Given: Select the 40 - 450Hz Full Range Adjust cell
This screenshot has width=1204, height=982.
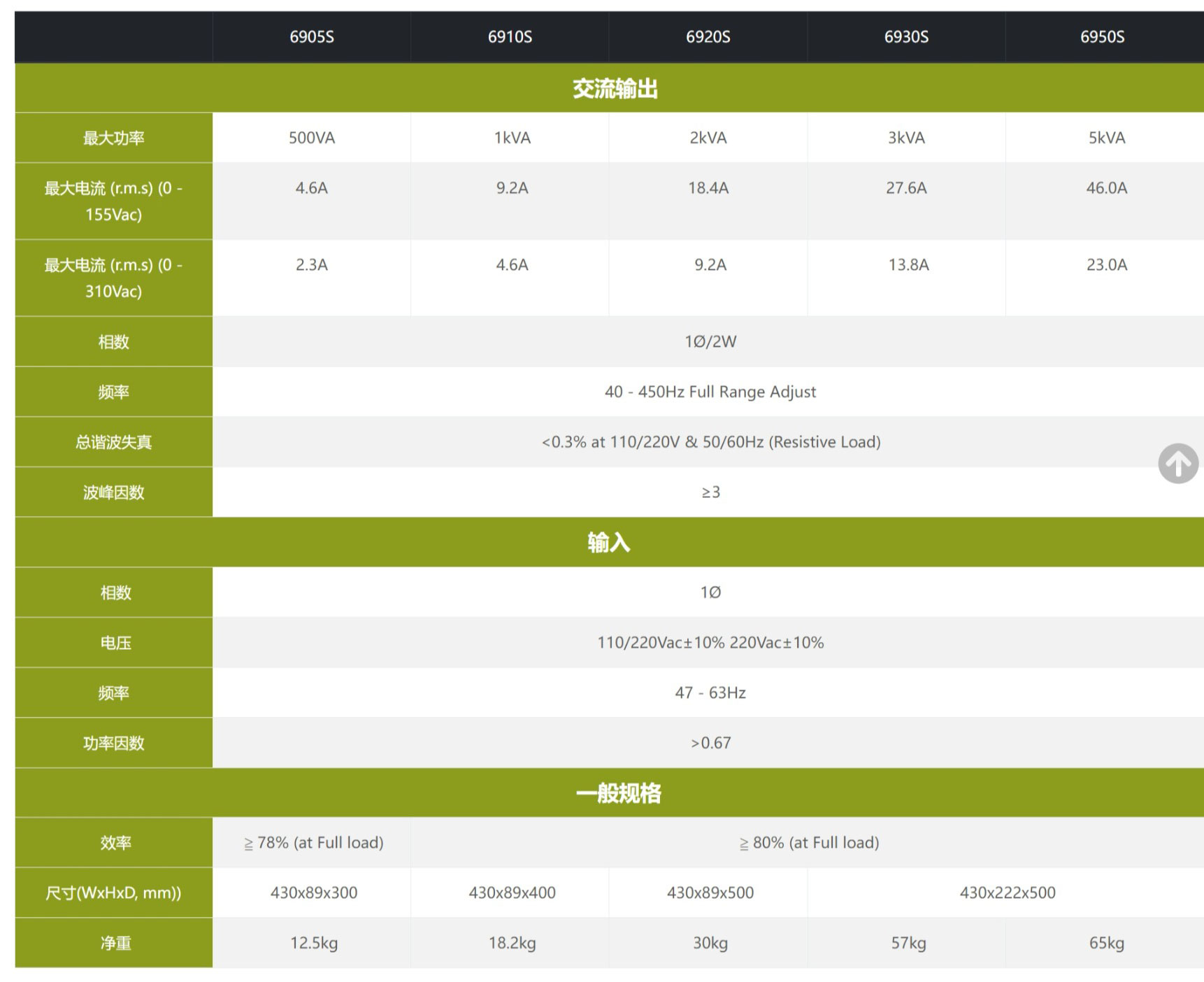Looking at the screenshot, I should [x=710, y=392].
